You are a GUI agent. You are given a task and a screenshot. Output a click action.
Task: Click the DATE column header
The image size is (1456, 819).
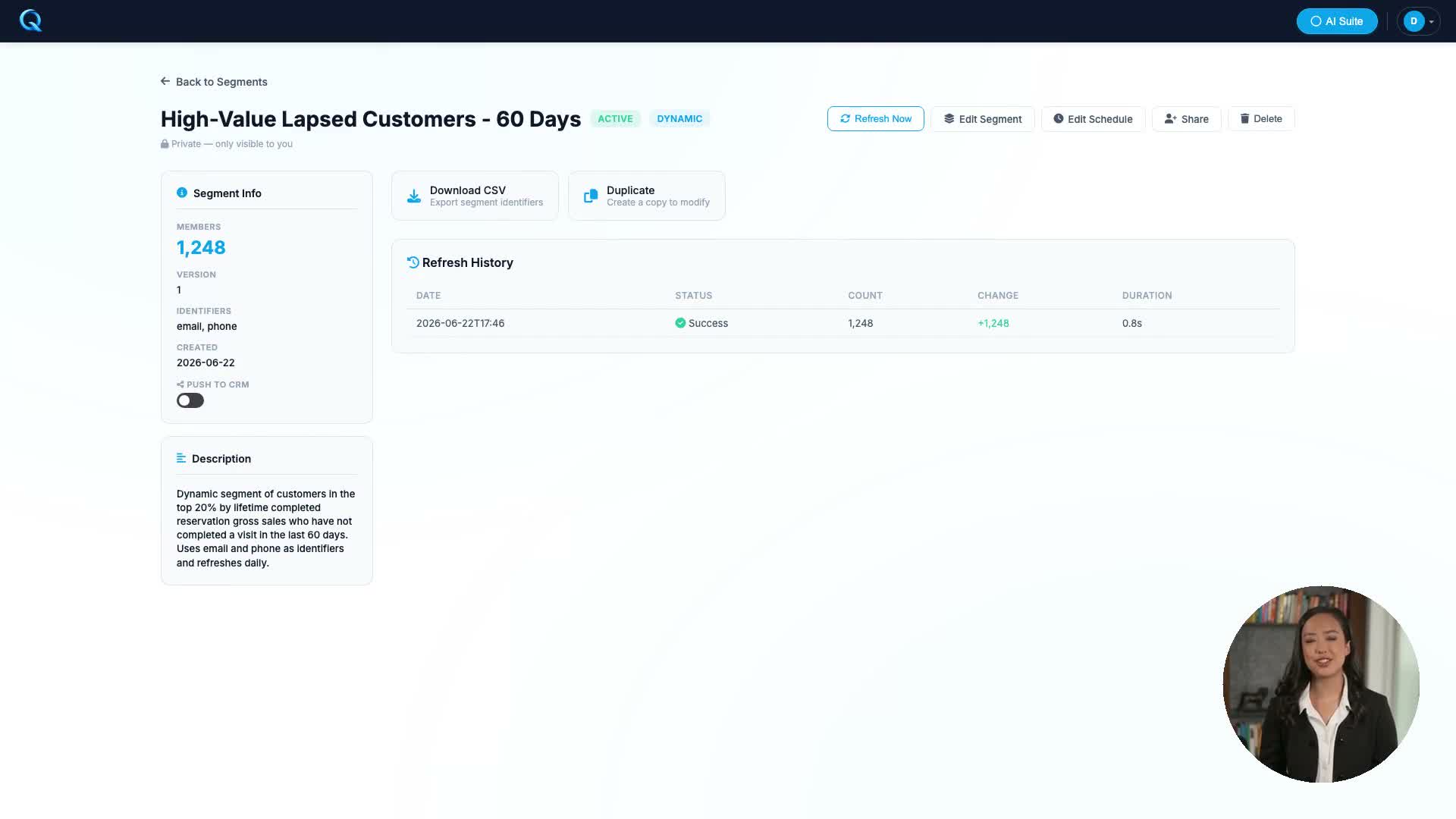pyautogui.click(x=428, y=296)
